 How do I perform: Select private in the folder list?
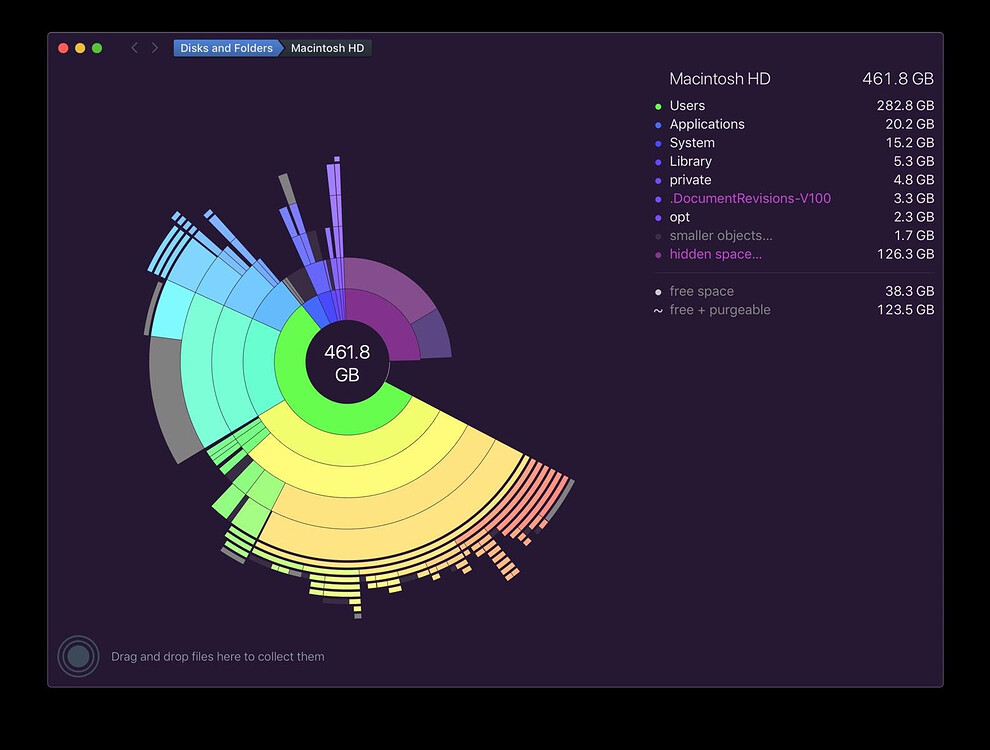tap(794, 180)
